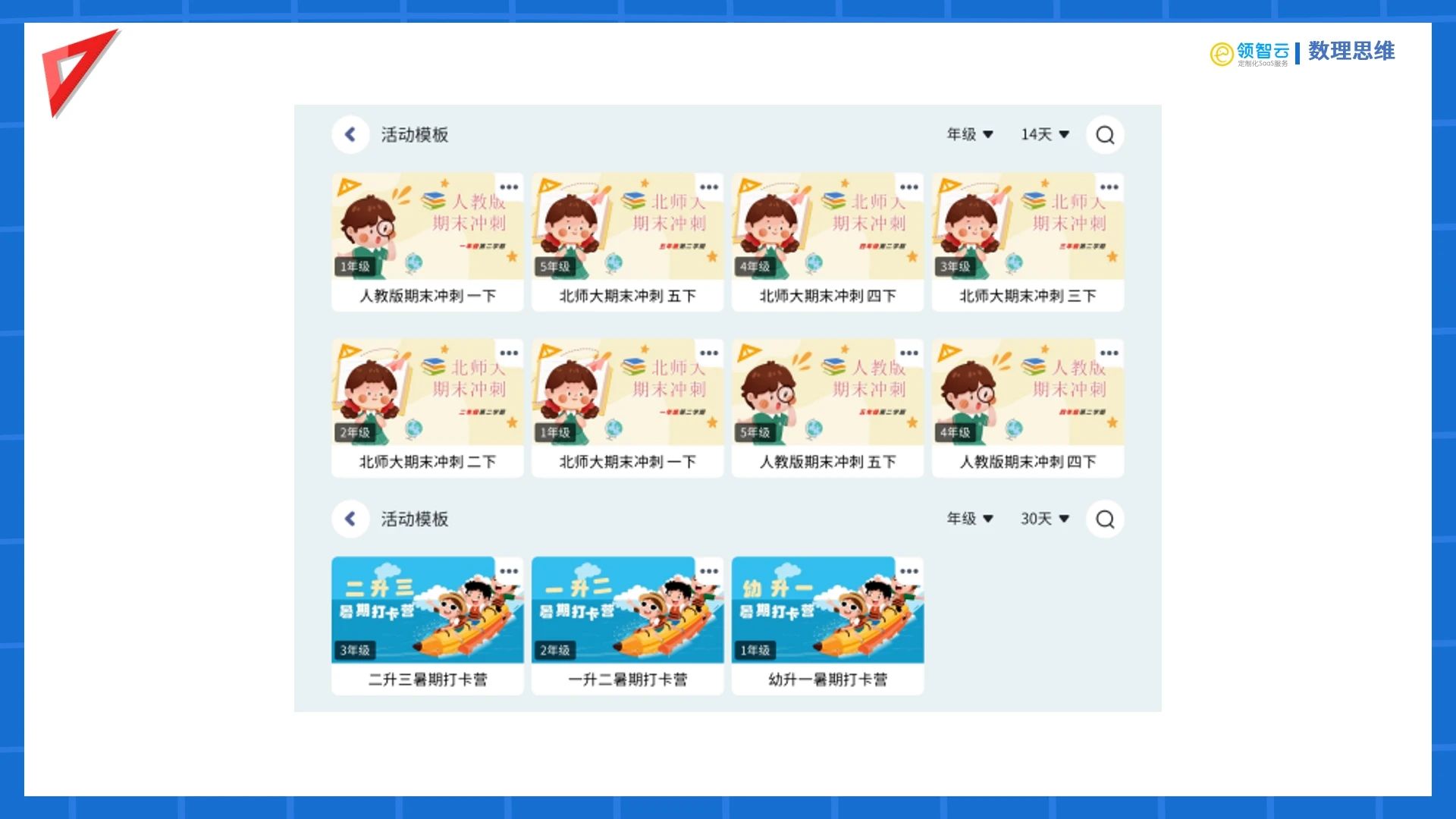
Task: Open more options on the 人教版期末冲刺 一下 card
Action: (x=509, y=184)
